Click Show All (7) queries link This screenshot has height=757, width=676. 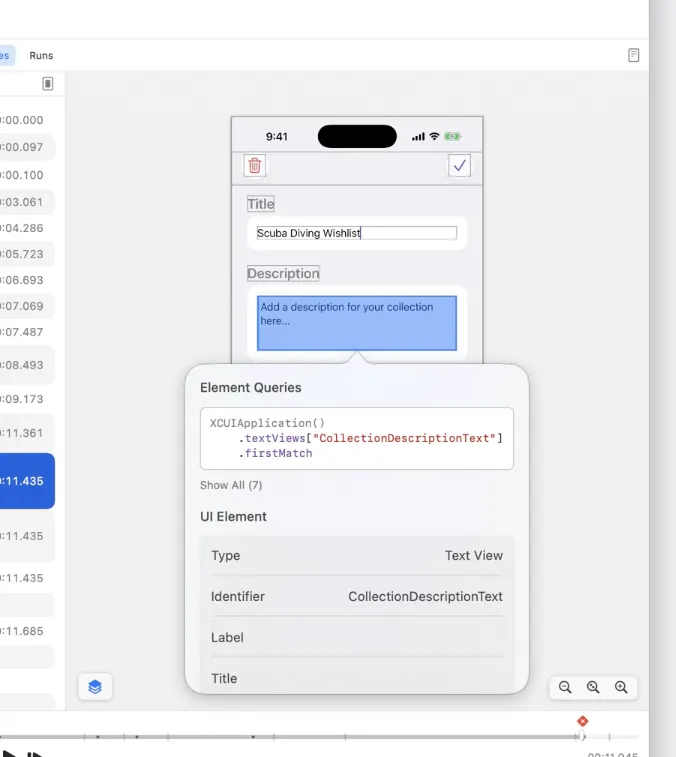click(x=231, y=485)
